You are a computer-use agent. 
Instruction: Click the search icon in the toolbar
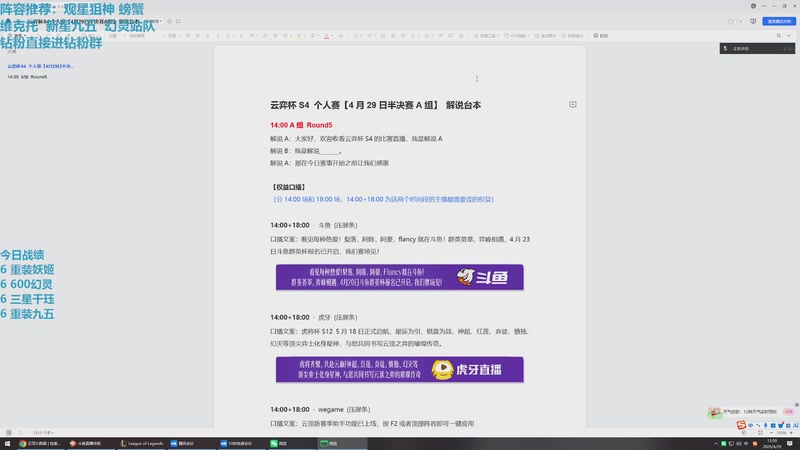779,36
